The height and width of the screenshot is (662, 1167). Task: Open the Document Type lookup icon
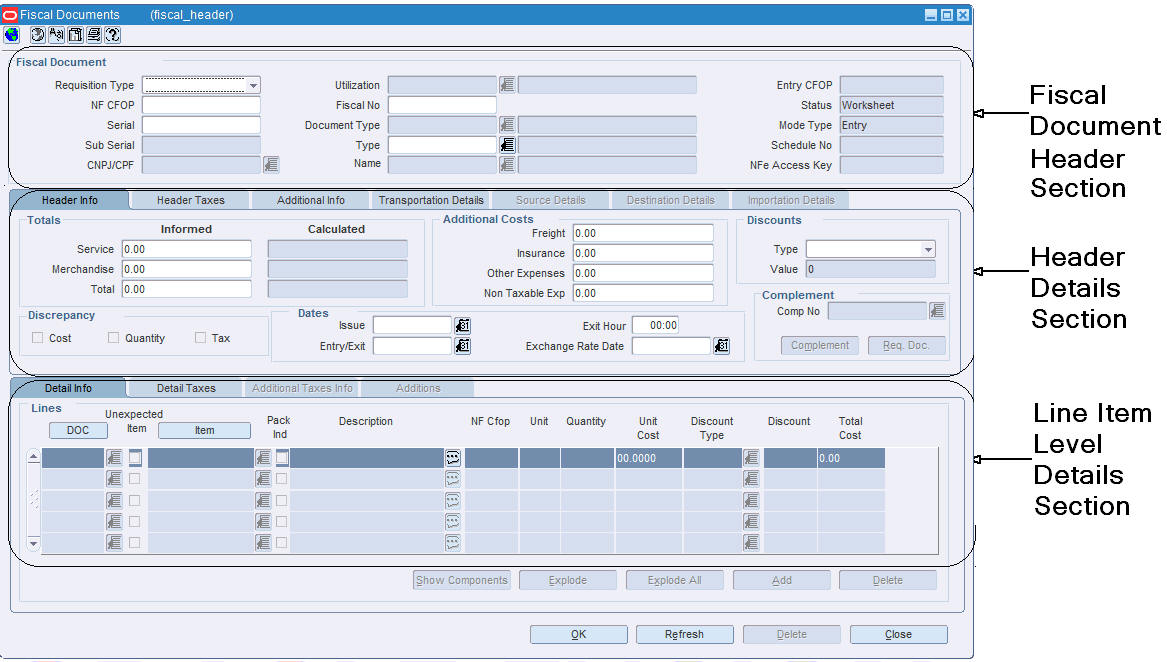[507, 125]
